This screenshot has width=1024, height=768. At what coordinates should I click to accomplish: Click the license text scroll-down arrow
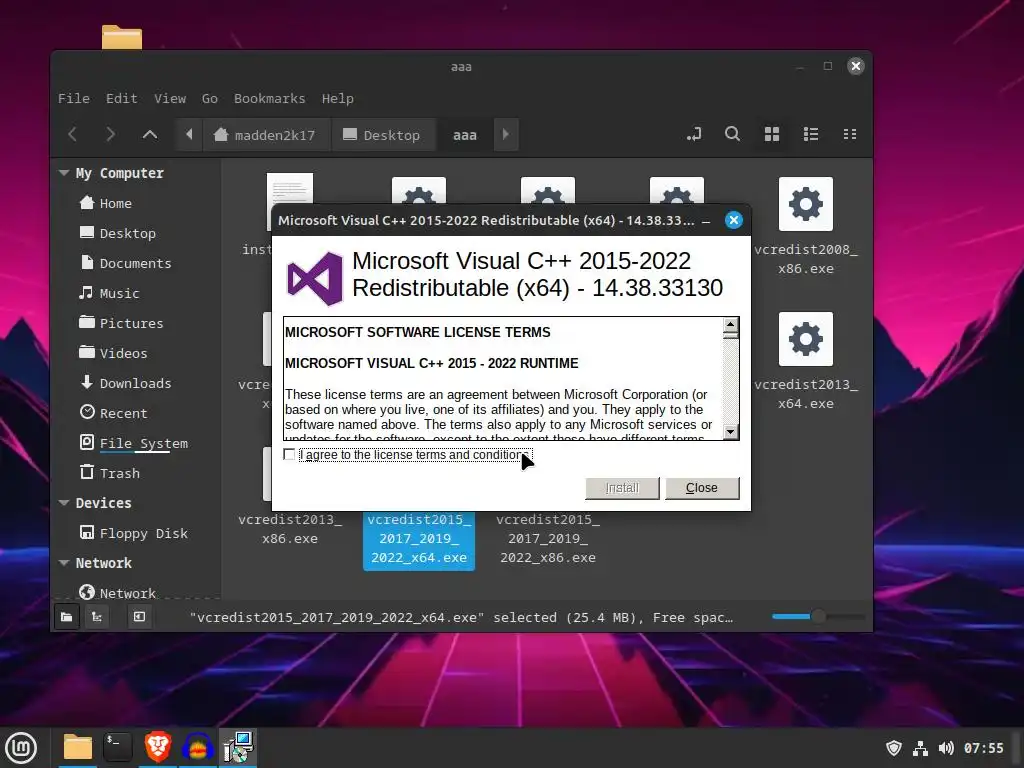point(730,432)
